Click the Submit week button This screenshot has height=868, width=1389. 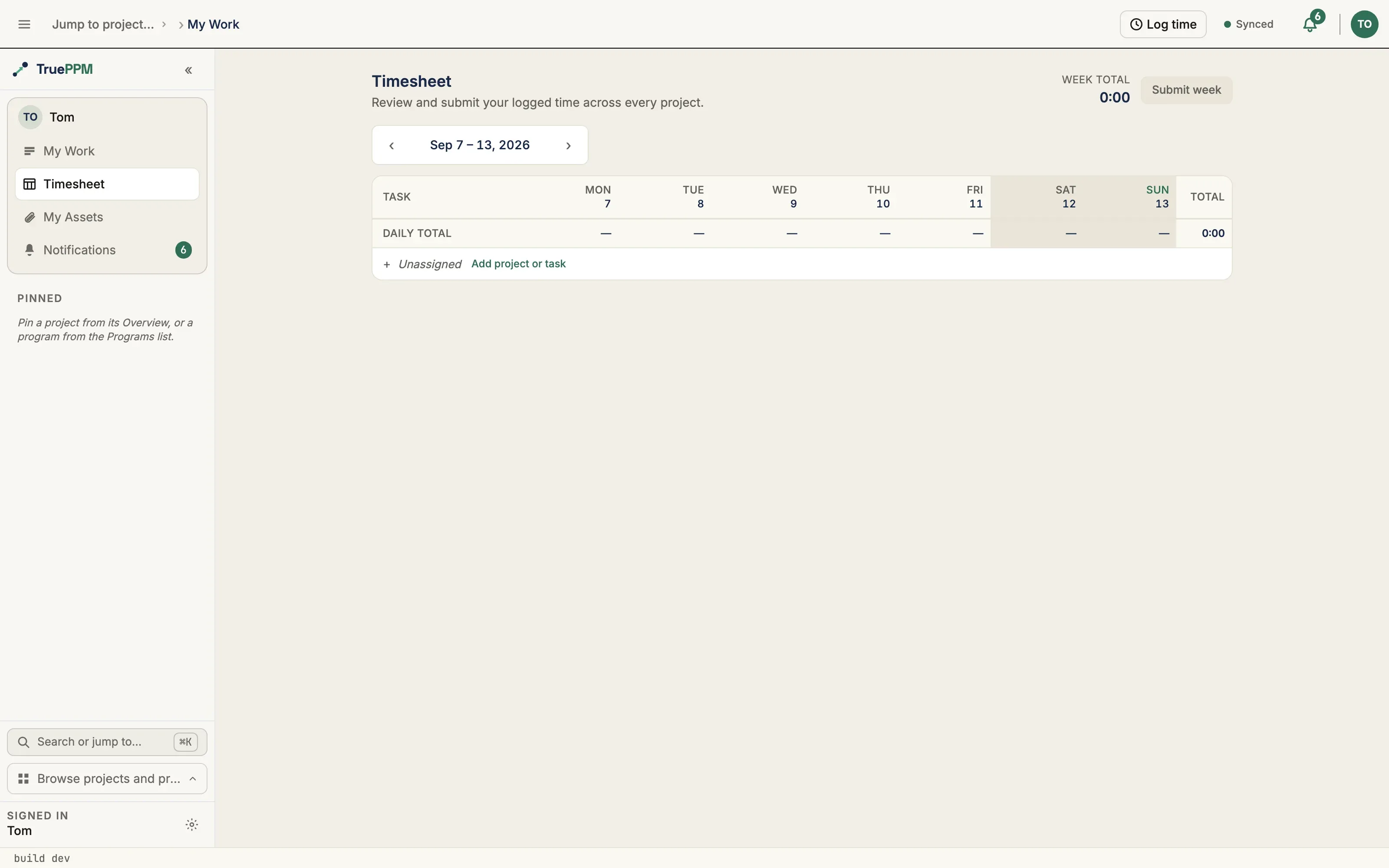1186,90
